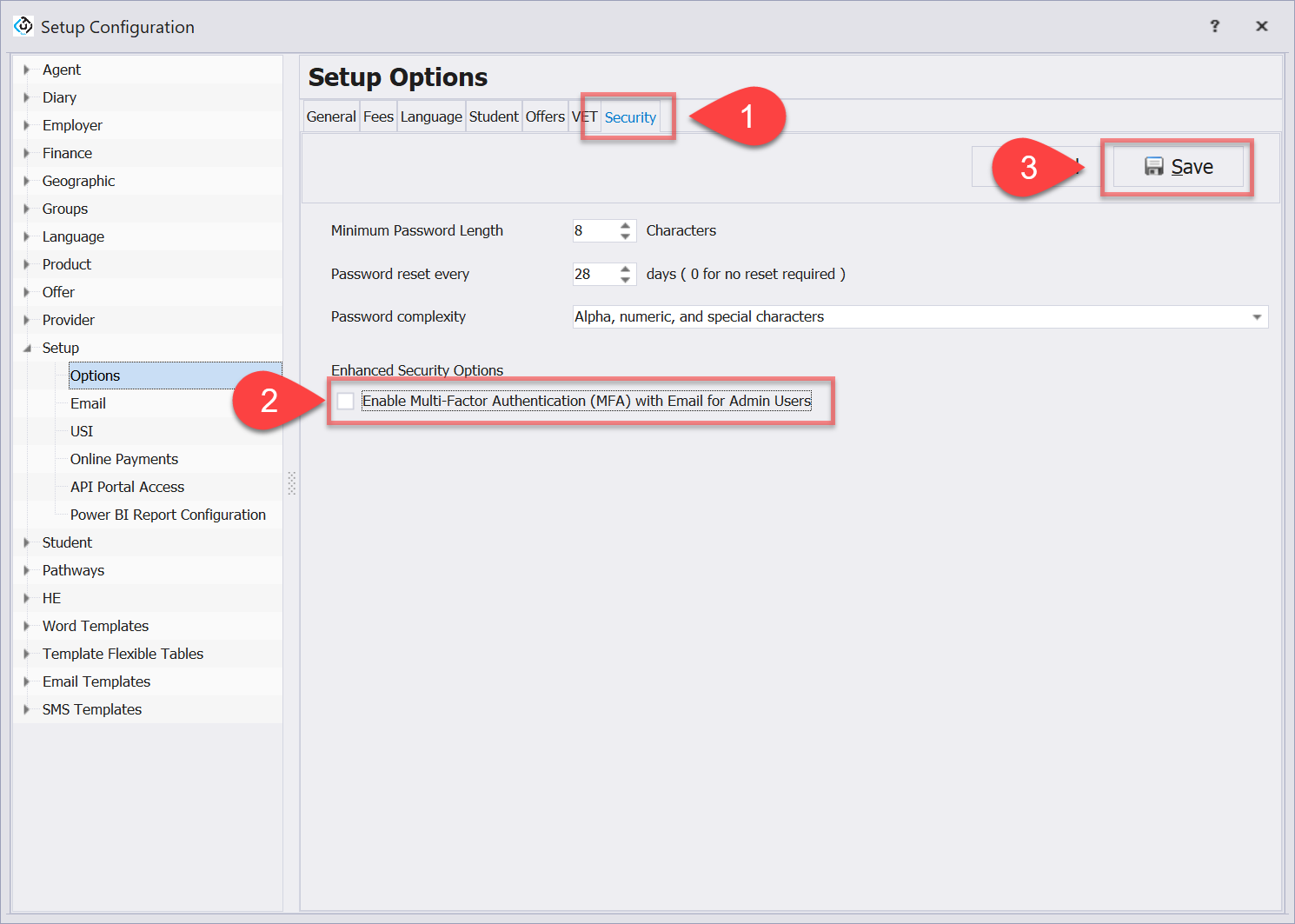This screenshot has width=1295, height=924.
Task: Select Online Payments in tree
Action: [124, 459]
